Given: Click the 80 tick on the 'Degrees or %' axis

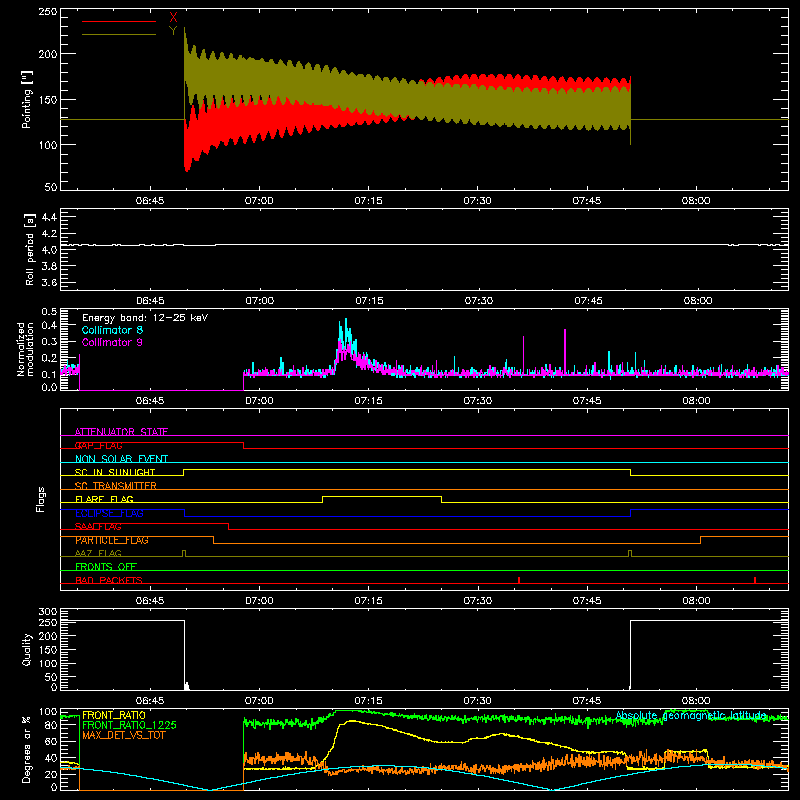Looking at the screenshot, I should [x=51, y=725].
